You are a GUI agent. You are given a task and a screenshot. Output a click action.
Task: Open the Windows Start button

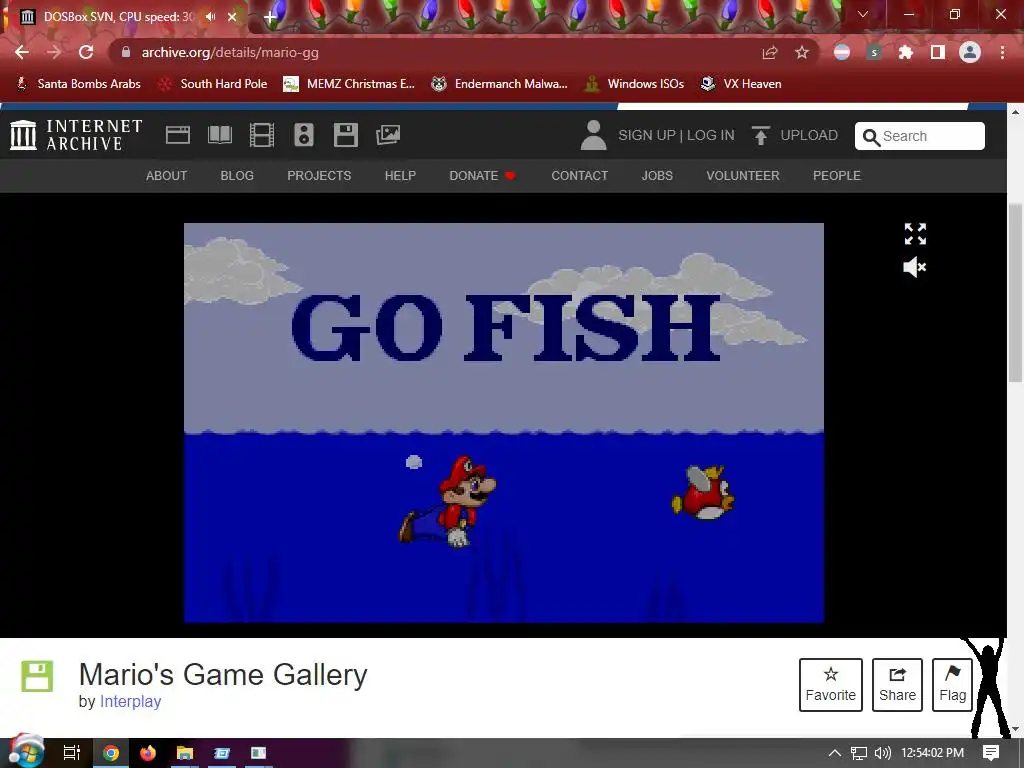click(26, 752)
